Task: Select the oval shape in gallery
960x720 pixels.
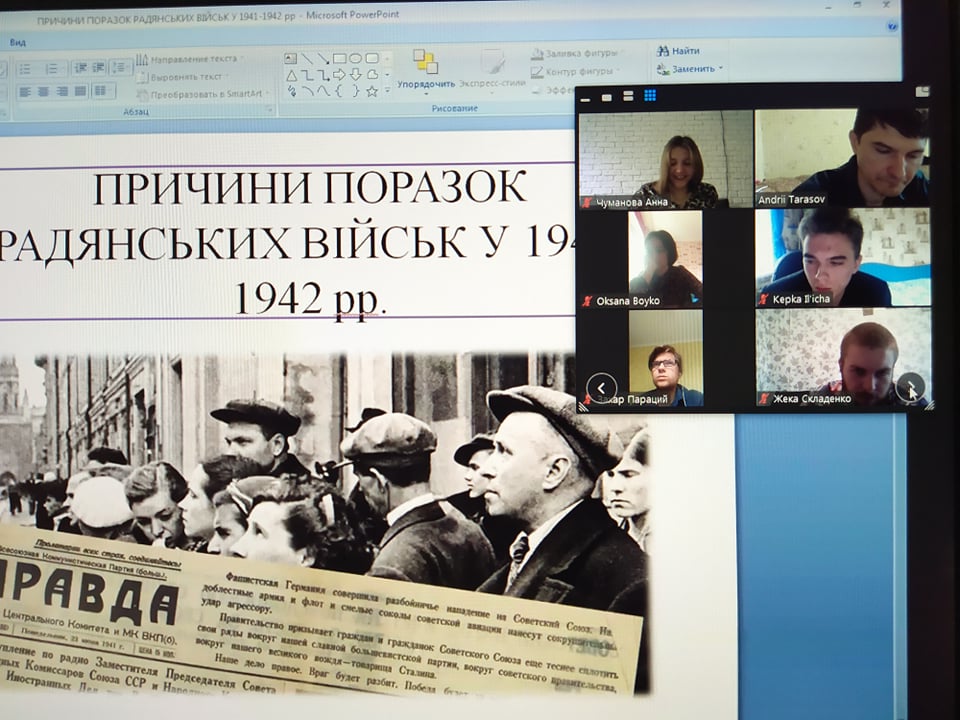Action: point(356,59)
